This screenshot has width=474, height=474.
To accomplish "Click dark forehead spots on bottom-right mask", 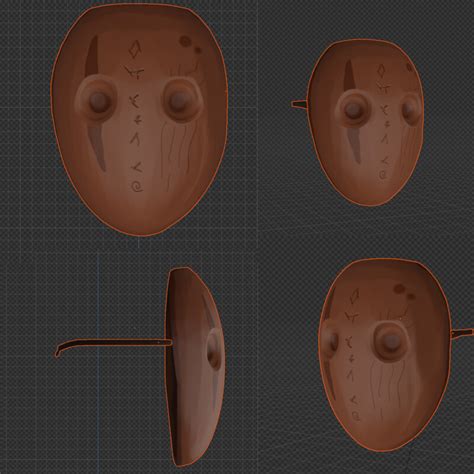I will click(x=403, y=291).
